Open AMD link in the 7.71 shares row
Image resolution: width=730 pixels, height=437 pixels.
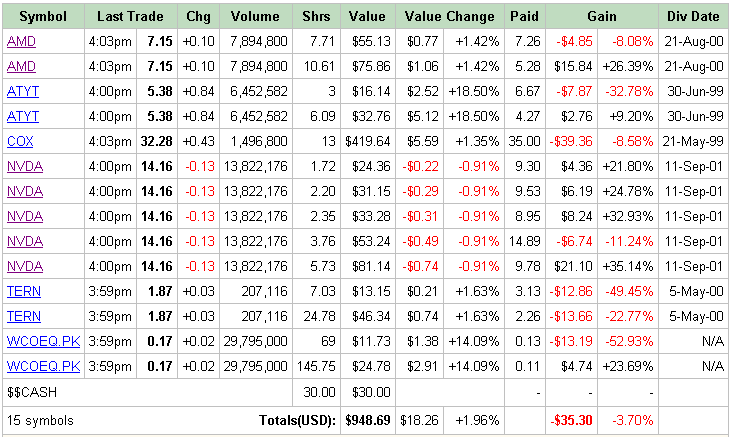21,41
